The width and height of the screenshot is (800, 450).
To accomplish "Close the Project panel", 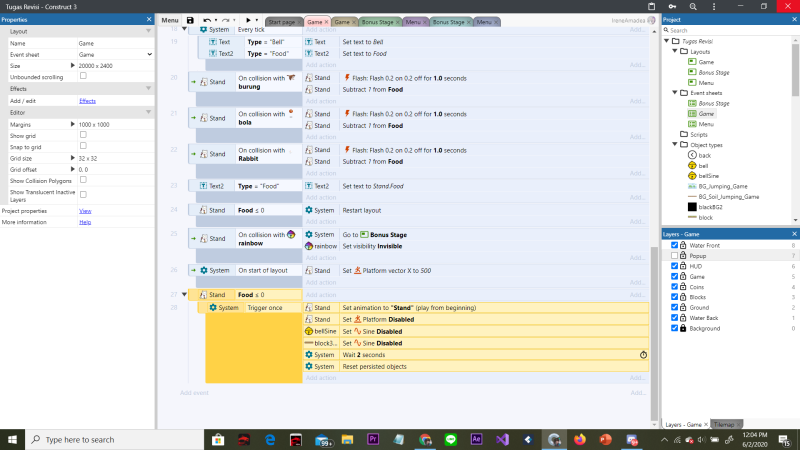I will coord(794,19).
